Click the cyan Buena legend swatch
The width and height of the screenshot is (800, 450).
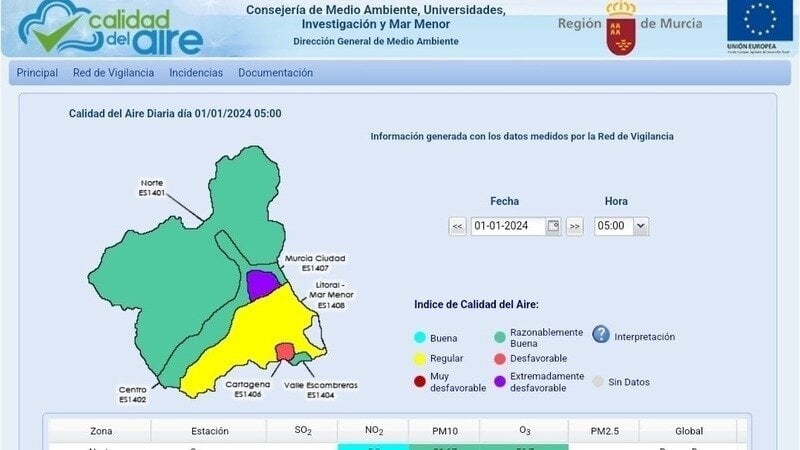pyautogui.click(x=420, y=338)
